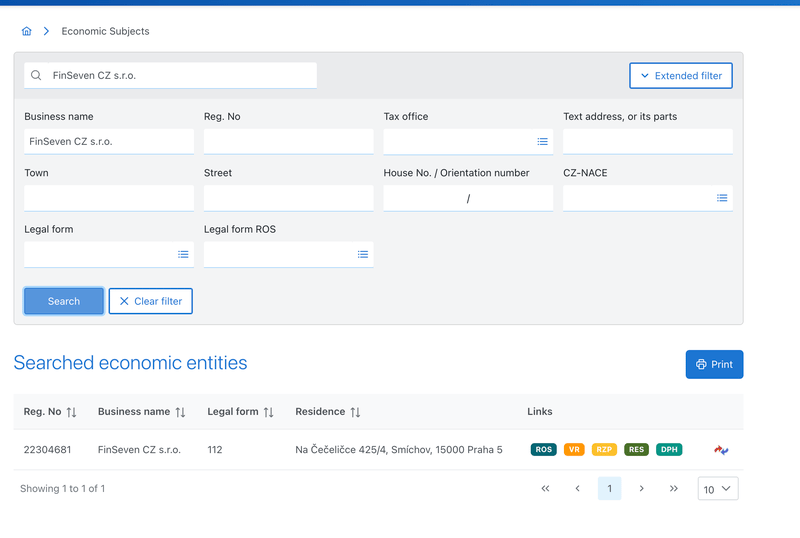
Task: Click the Clear filter button
Action: pyautogui.click(x=151, y=301)
